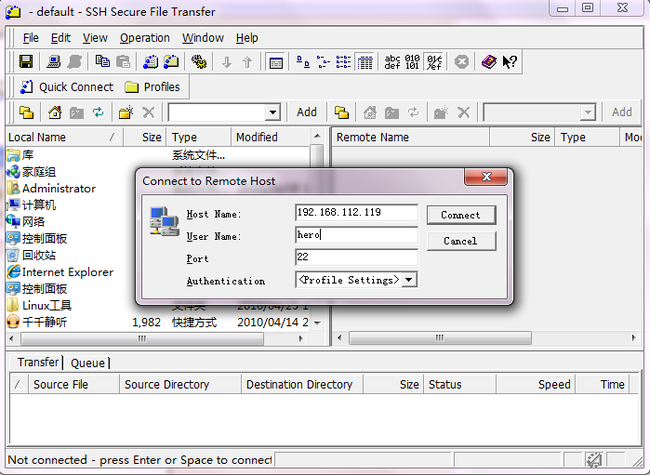Open the Help book icon
The image size is (650, 475).
[489, 62]
